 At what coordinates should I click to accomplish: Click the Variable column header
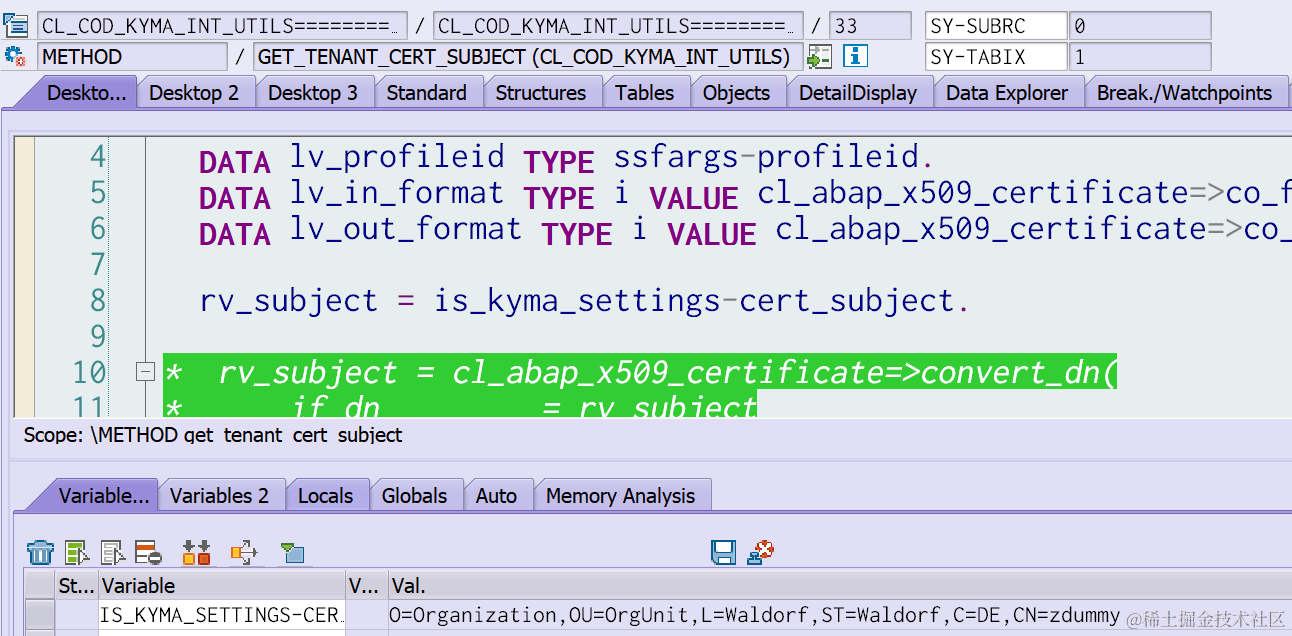221,585
